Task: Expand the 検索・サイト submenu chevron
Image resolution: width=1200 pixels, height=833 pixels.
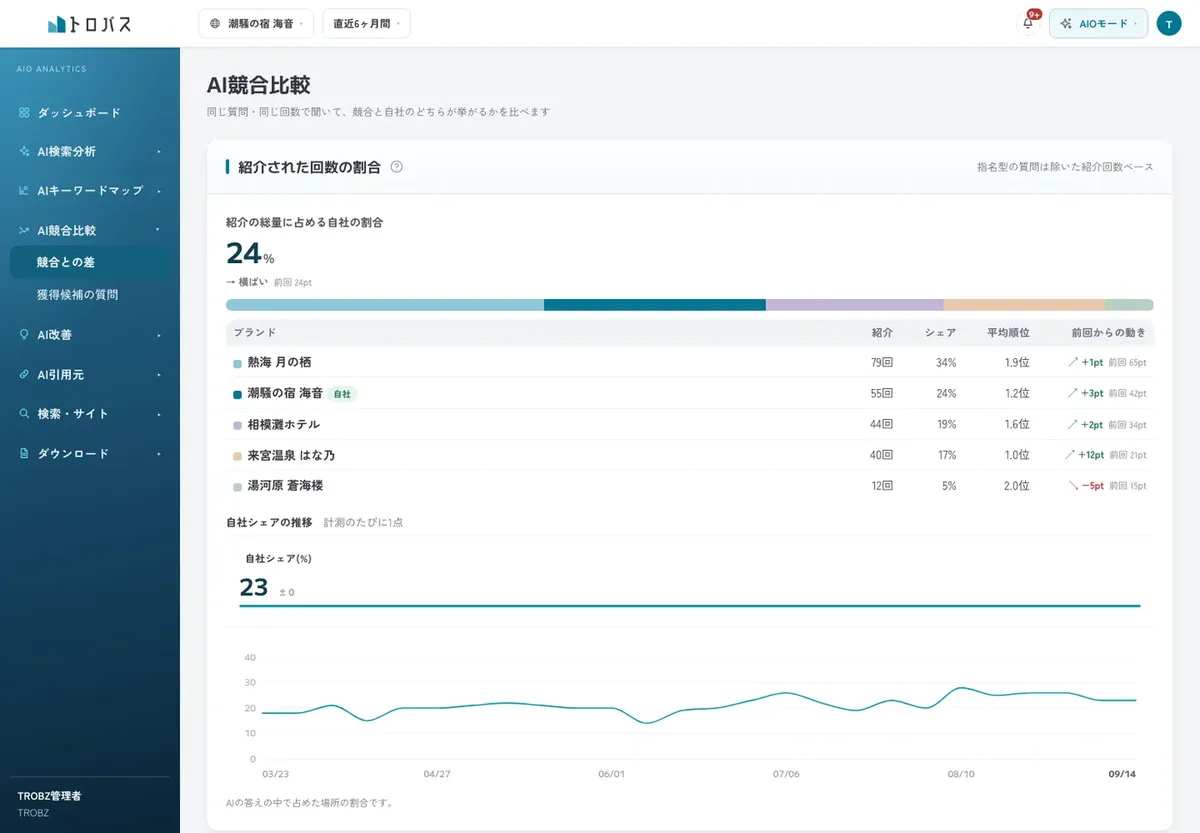Action: [x=159, y=414]
